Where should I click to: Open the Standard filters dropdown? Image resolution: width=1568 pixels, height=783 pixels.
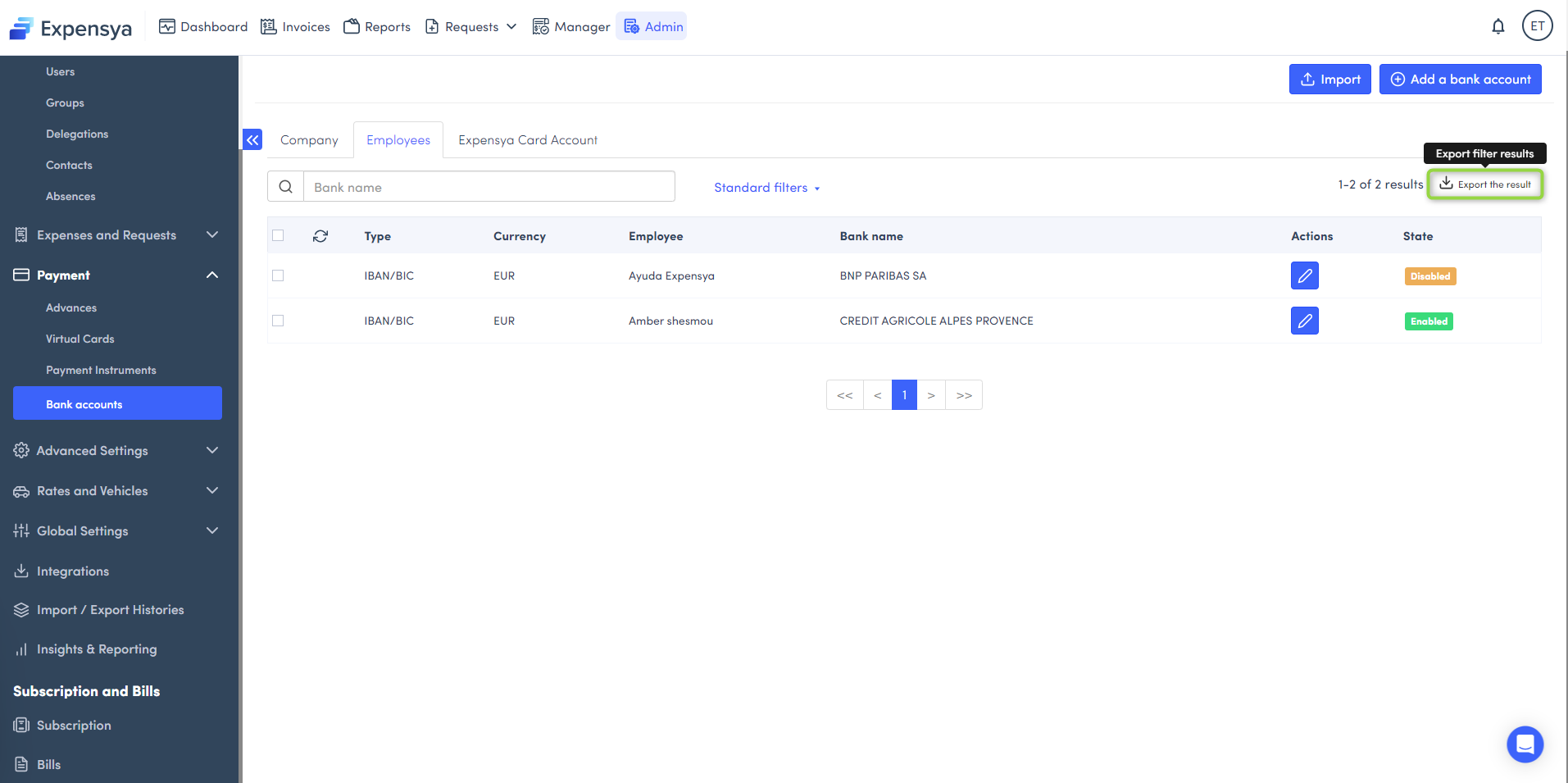766,188
